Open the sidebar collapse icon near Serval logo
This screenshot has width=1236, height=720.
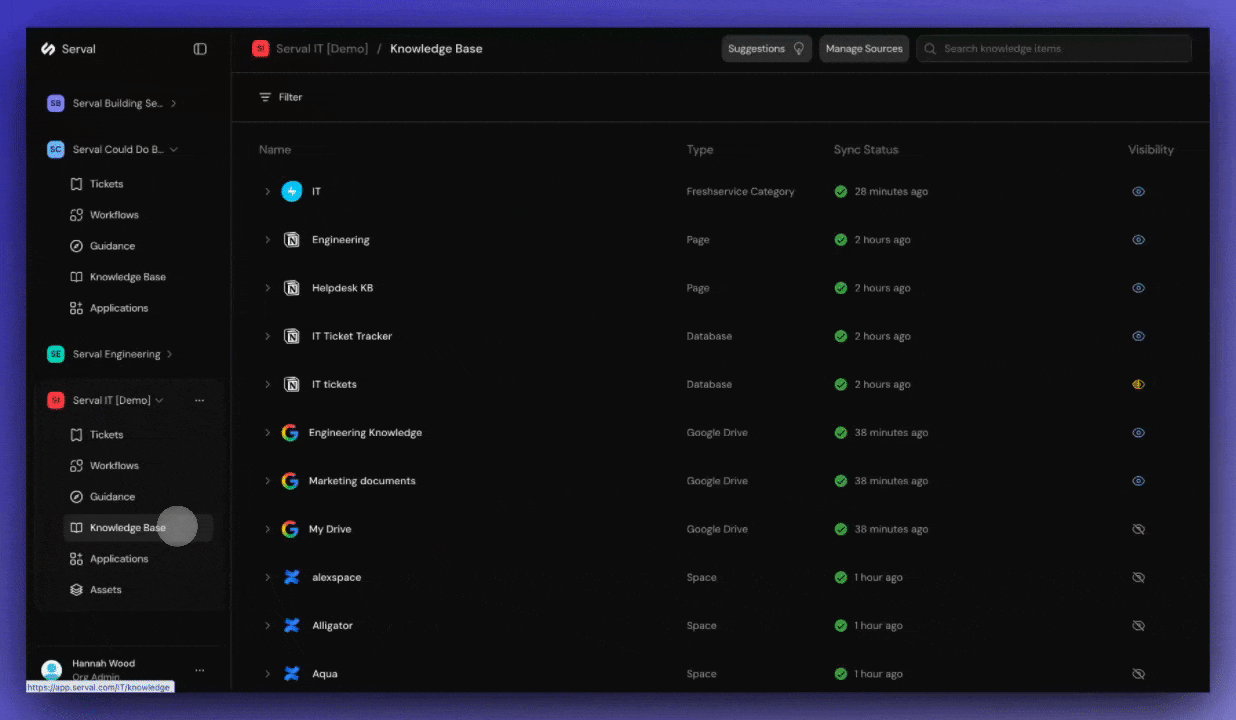coord(200,48)
